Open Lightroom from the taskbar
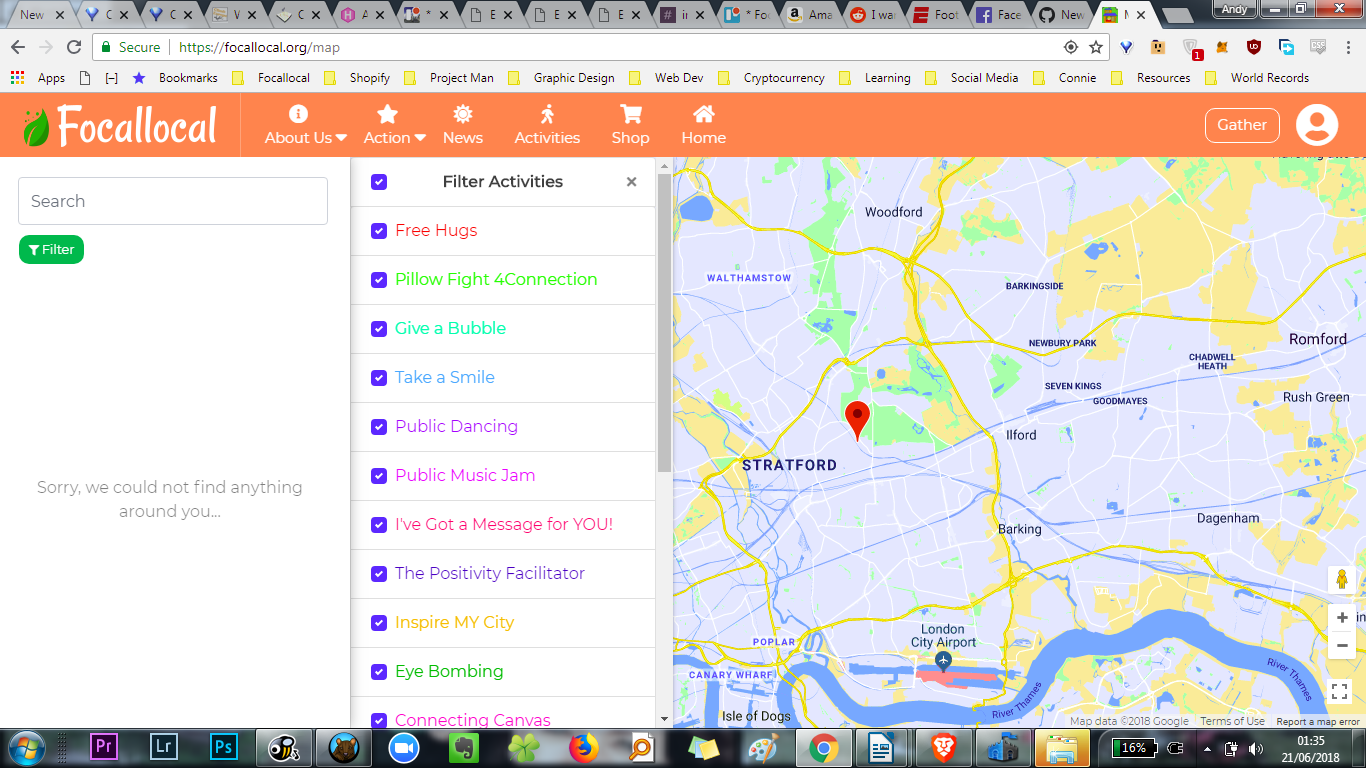The width and height of the screenshot is (1366, 768). 164,747
